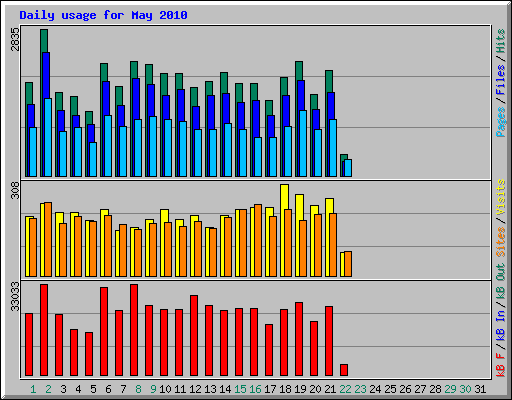Click the day 20 x-axis label

[315, 389]
